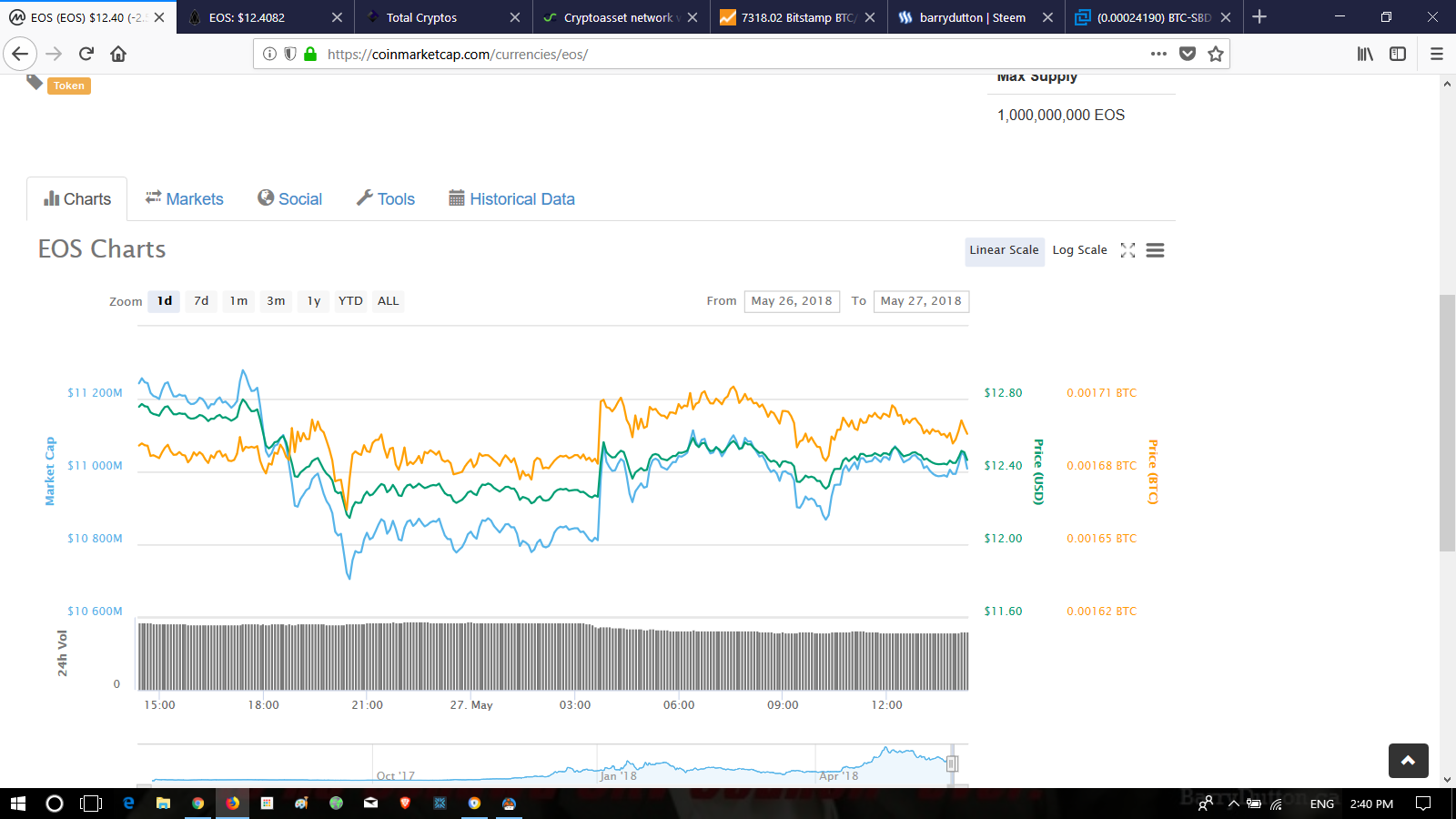The image size is (1456, 819).
Task: Click the Token tag label
Action: pos(69,86)
